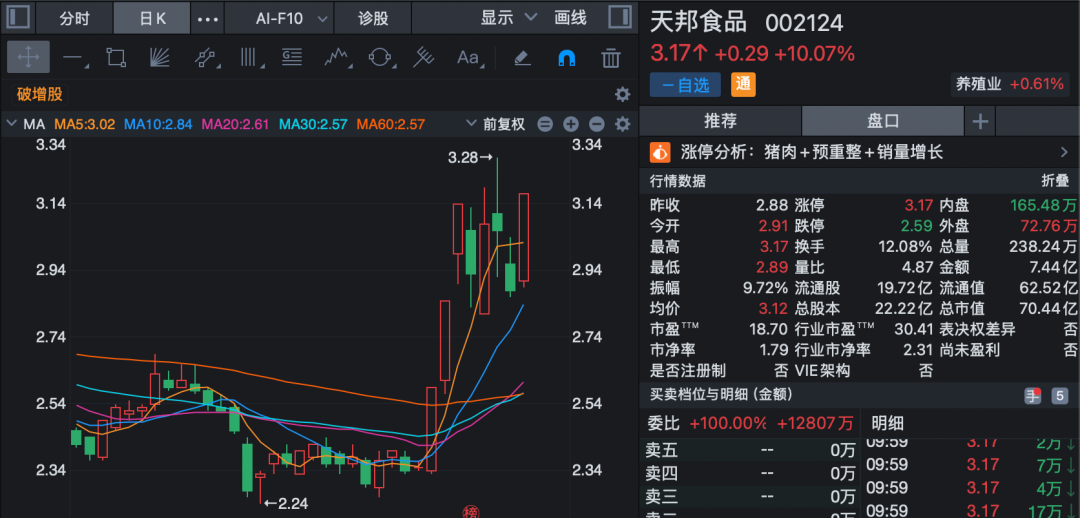Toggle the magnet snap mode
The height and width of the screenshot is (518, 1080).
pos(566,57)
